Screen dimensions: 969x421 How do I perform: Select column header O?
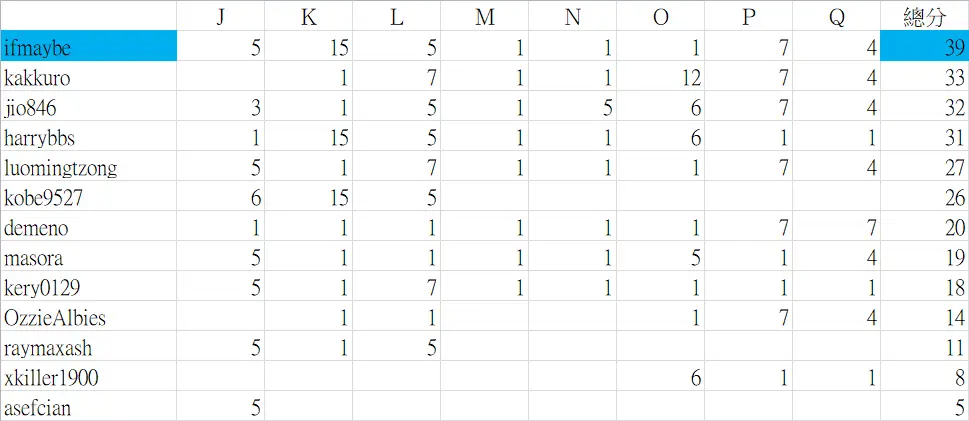(x=661, y=17)
